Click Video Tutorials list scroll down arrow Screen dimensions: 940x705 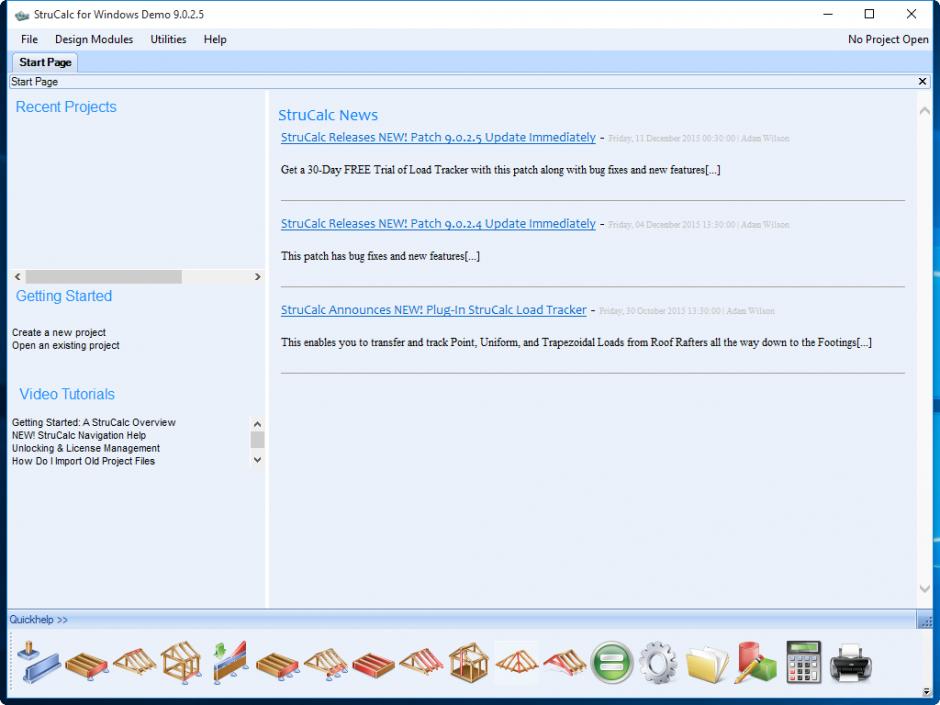258,460
